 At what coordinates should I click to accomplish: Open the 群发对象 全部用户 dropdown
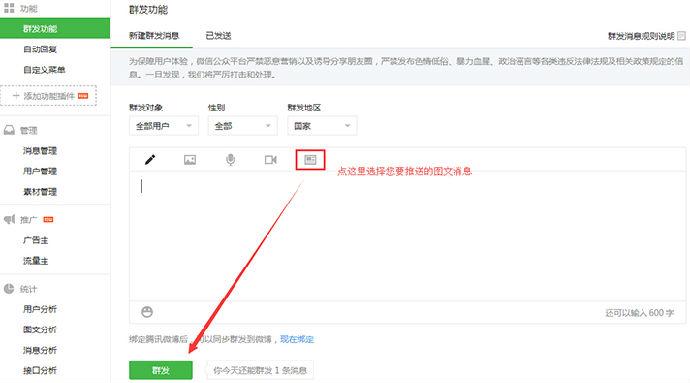point(164,126)
